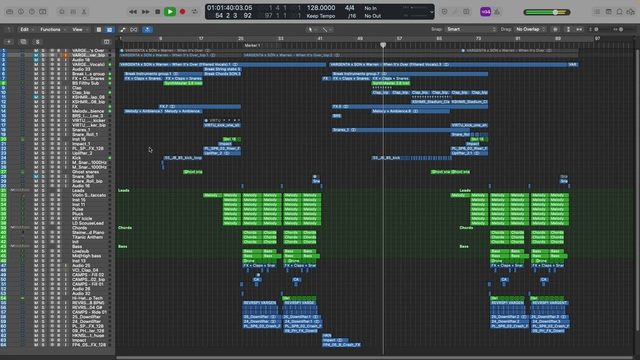Viewport: 640px width, 360px height.
Task: Toggle the Catch Playhead button
Action: [x=147, y=29]
